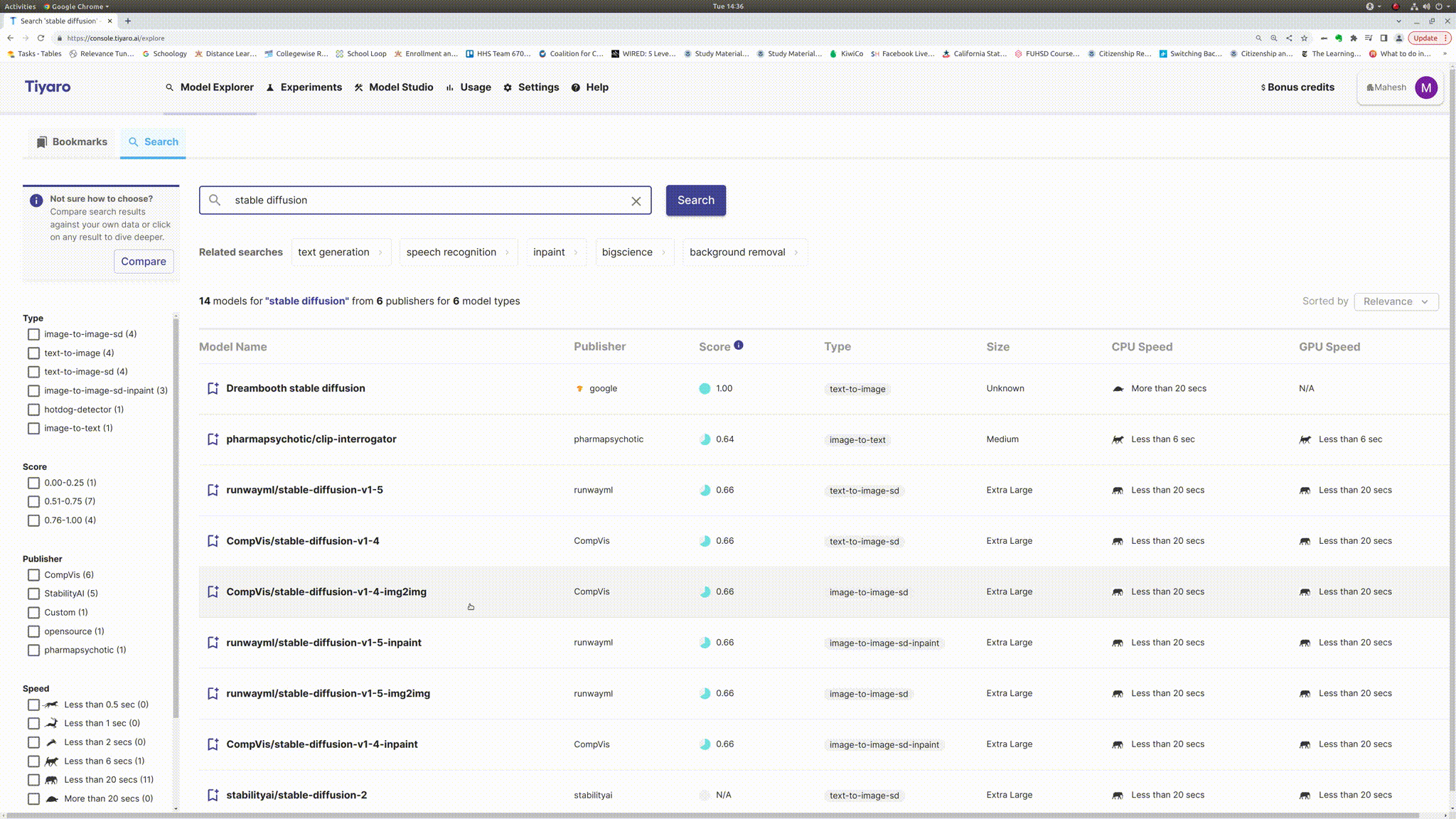Bookmark runwayml/stable-diffusion-v1-5-img2img model

point(213,693)
